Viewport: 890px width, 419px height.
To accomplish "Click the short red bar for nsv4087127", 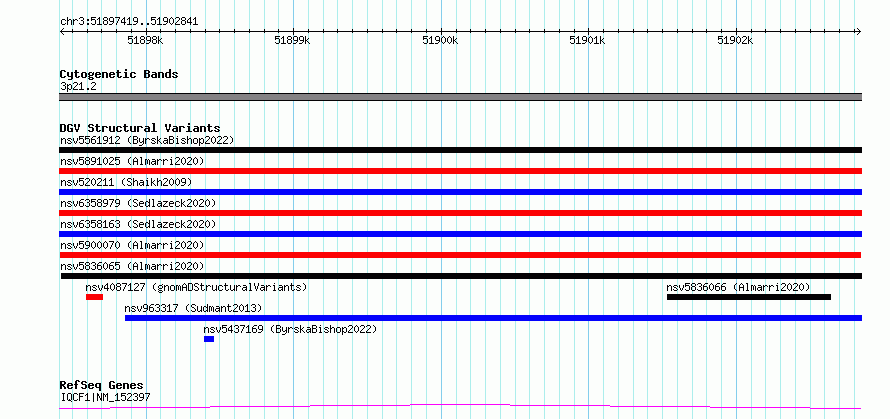I will 94,297.
